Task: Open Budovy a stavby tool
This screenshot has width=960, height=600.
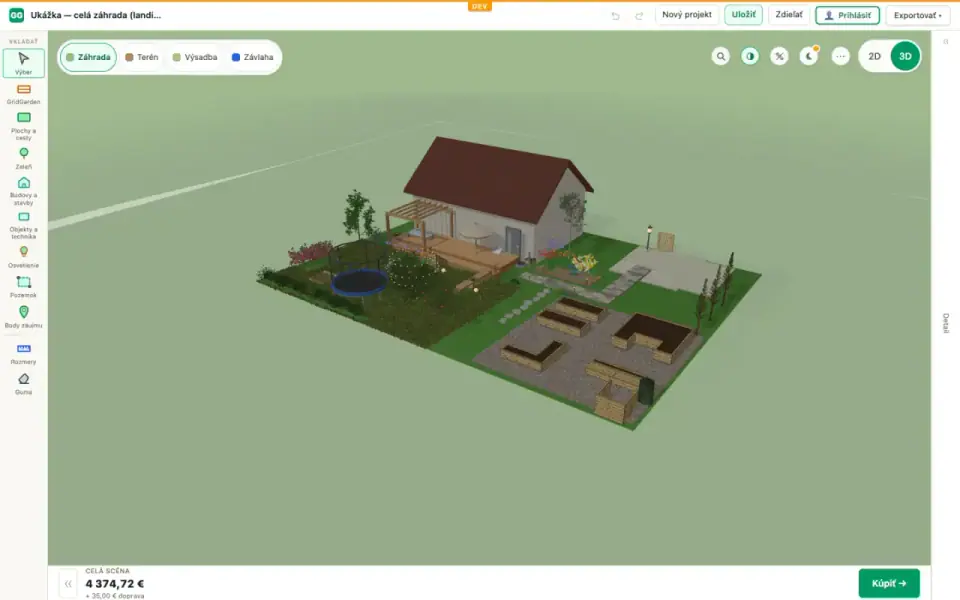Action: [23, 190]
